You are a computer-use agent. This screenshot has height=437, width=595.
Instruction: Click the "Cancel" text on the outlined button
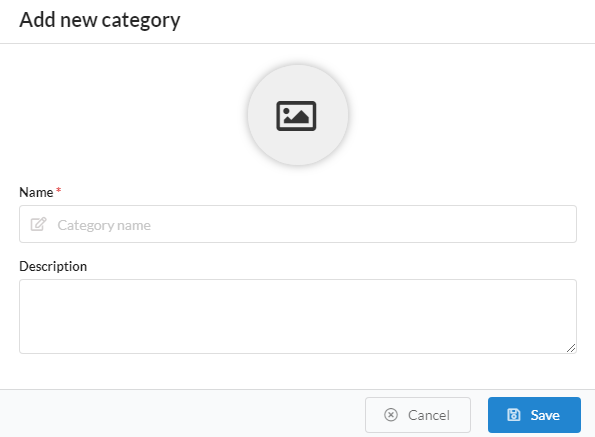tap(429, 415)
